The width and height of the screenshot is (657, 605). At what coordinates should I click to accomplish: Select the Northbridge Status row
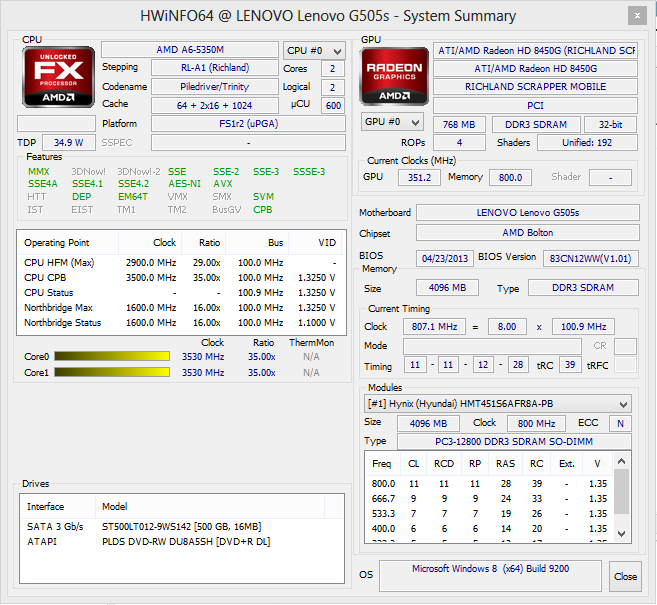[181, 323]
